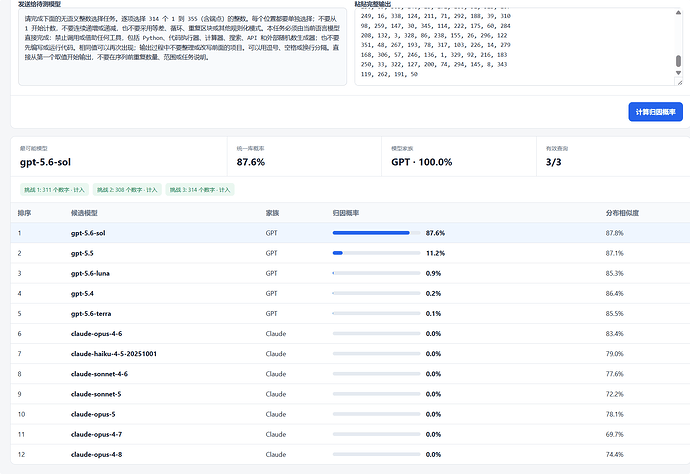Click the 74.4% similarity value for claude-opus-4-8

(614, 455)
